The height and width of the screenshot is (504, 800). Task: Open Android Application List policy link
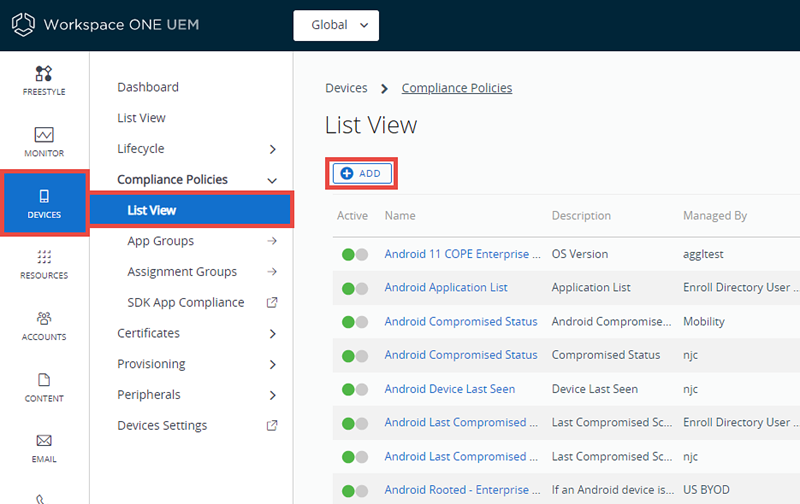446,287
